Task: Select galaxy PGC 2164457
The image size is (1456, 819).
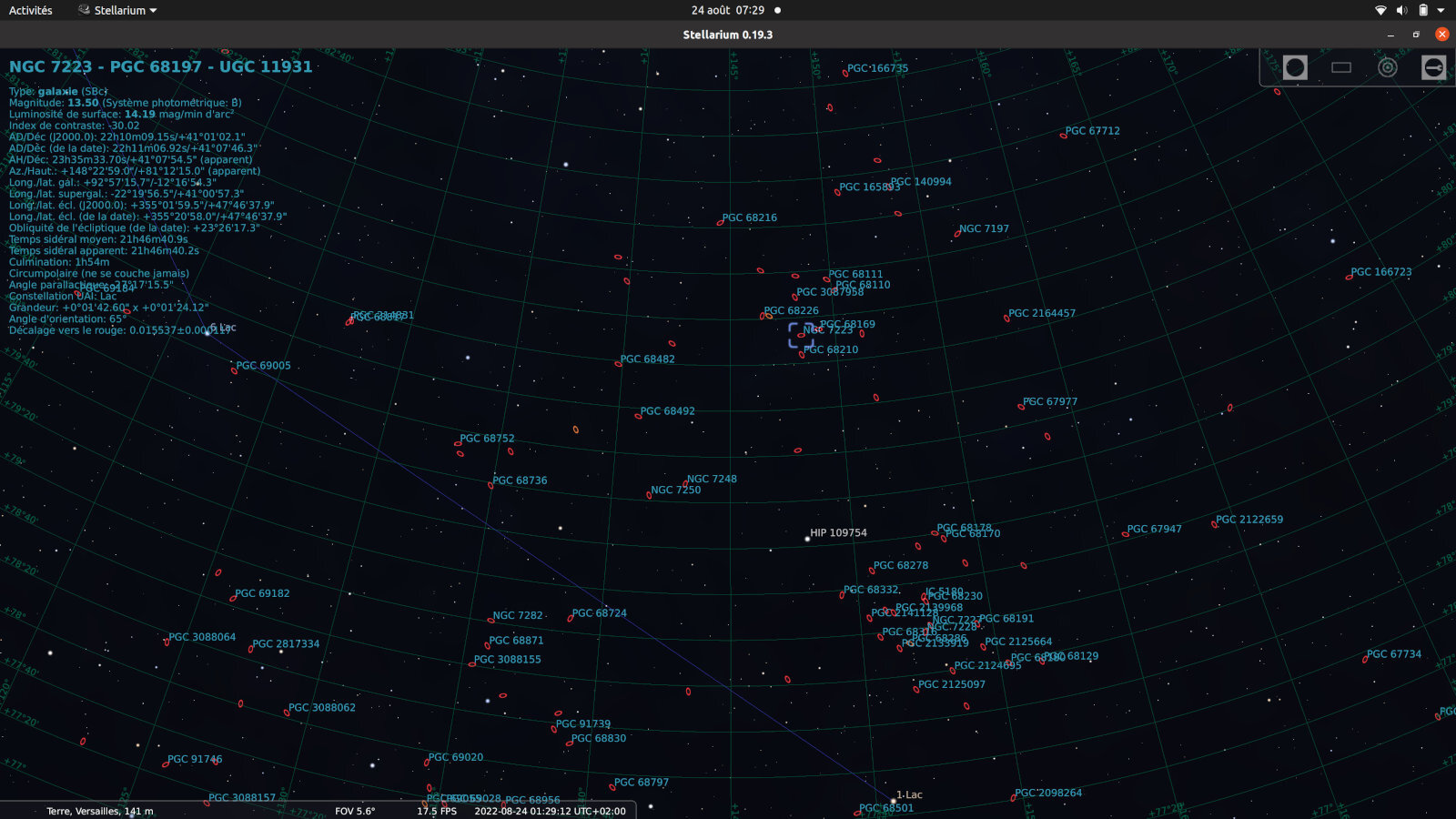Action: coord(1042,313)
